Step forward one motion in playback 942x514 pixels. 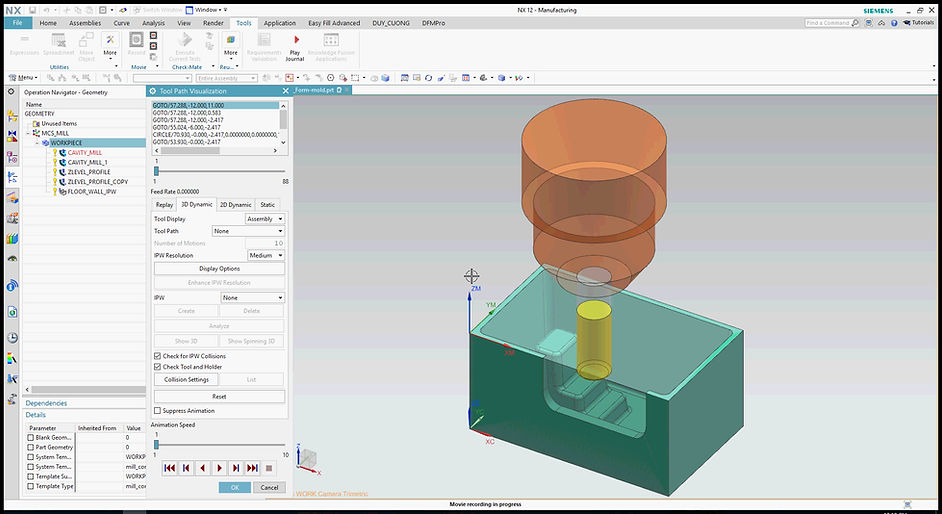[x=236, y=468]
